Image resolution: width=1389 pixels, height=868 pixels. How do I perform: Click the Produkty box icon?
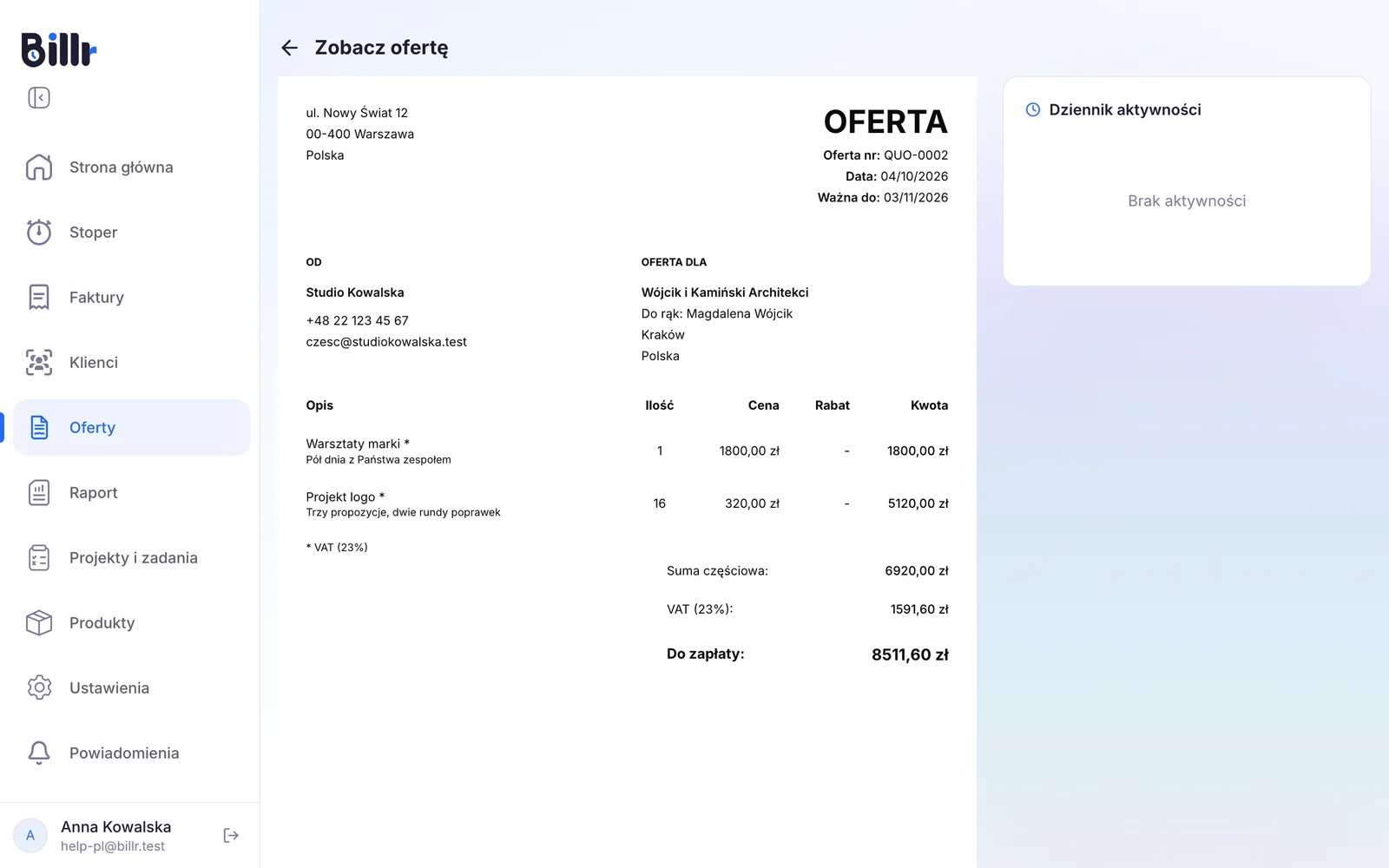point(39,622)
